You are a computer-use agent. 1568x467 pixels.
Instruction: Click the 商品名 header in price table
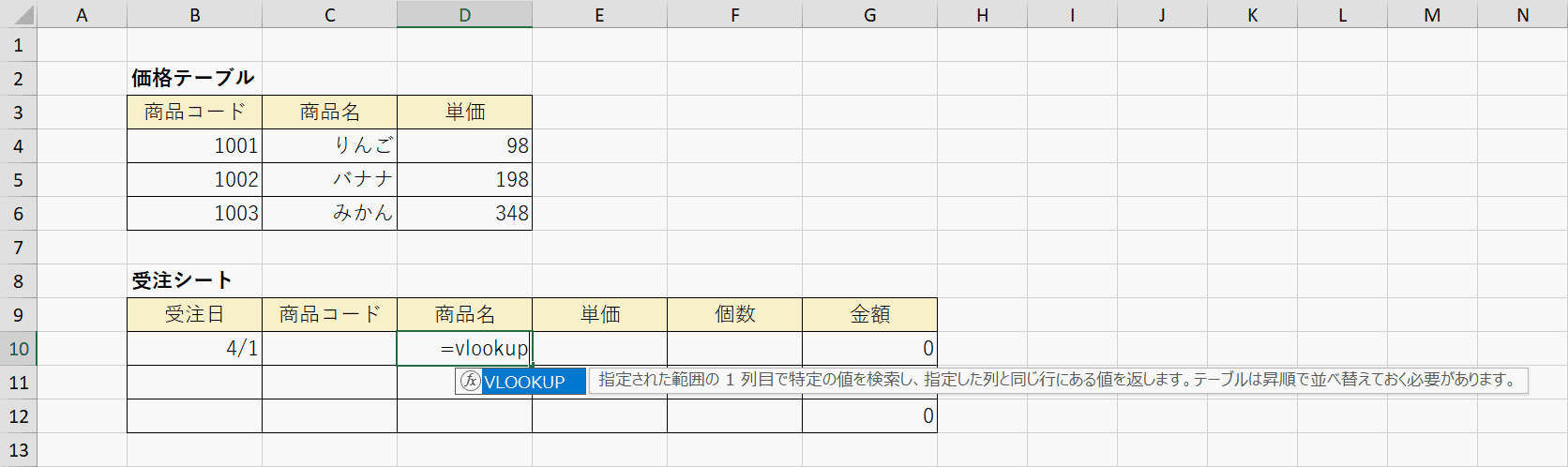329,112
